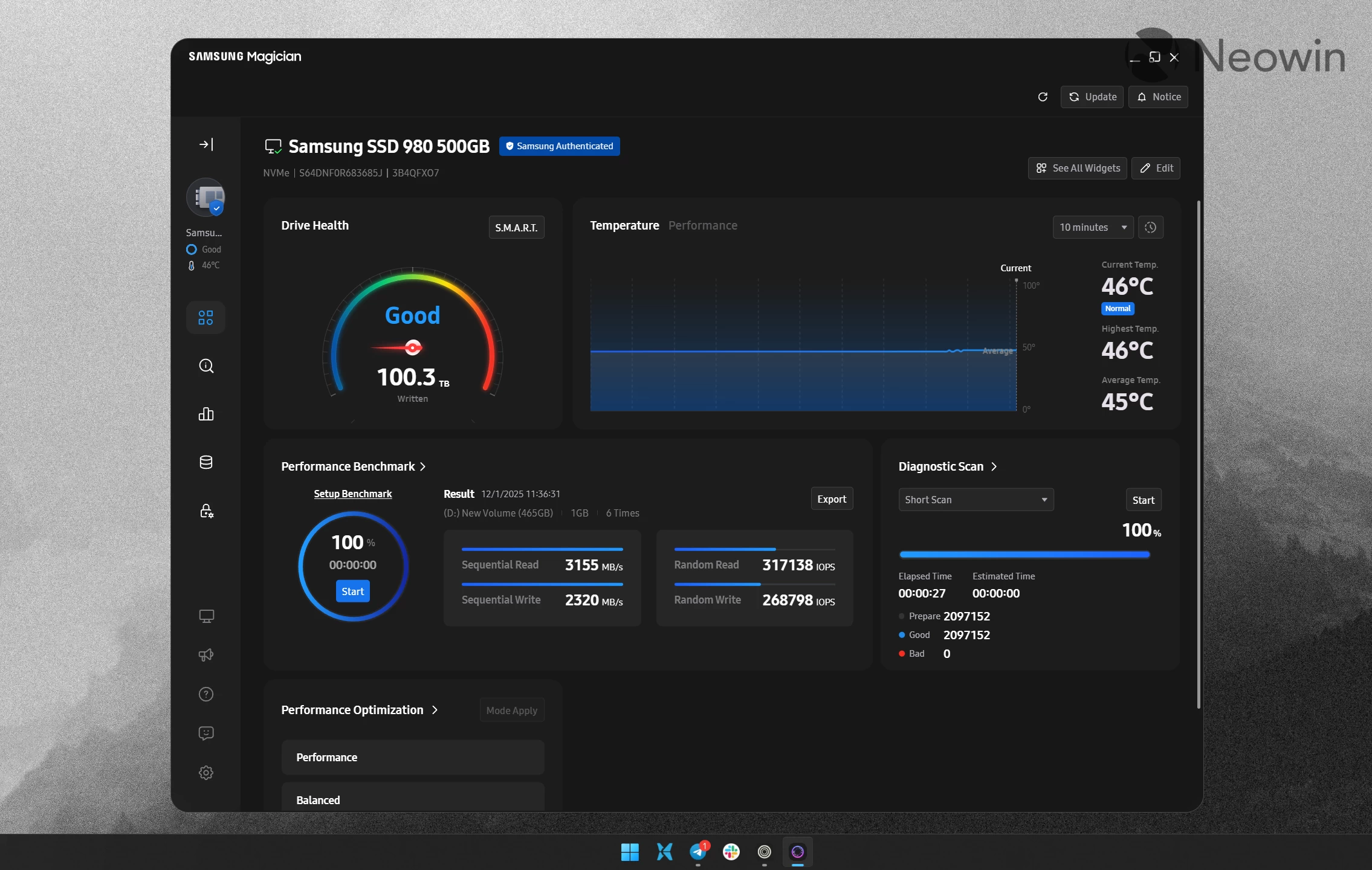Toggle the sidebar expand arrow at top left
The height and width of the screenshot is (870, 1372).
[x=205, y=144]
